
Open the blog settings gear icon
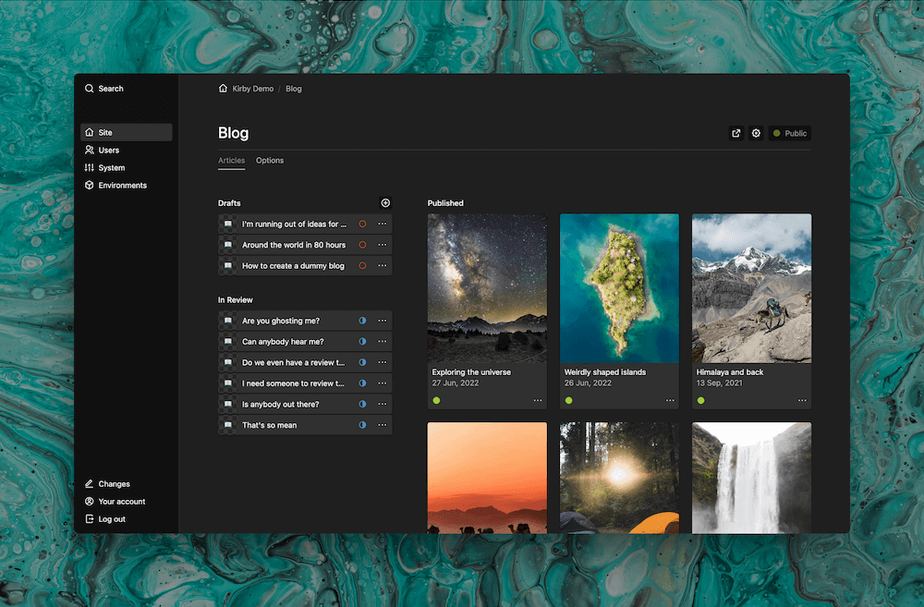coord(756,133)
